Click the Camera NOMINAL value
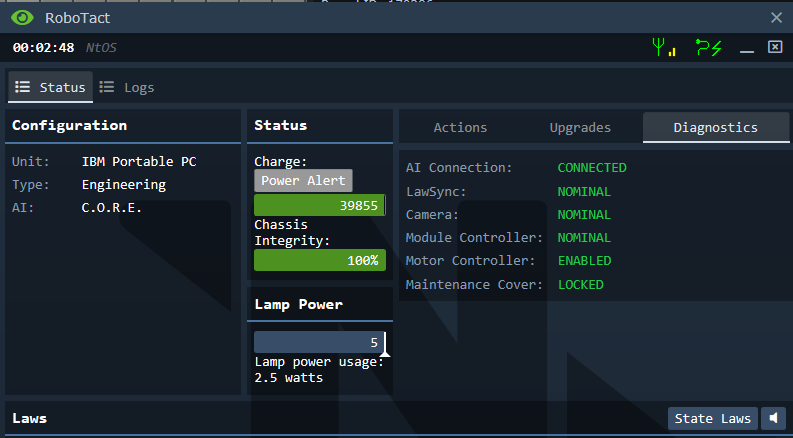The width and height of the screenshot is (793, 438). click(584, 214)
